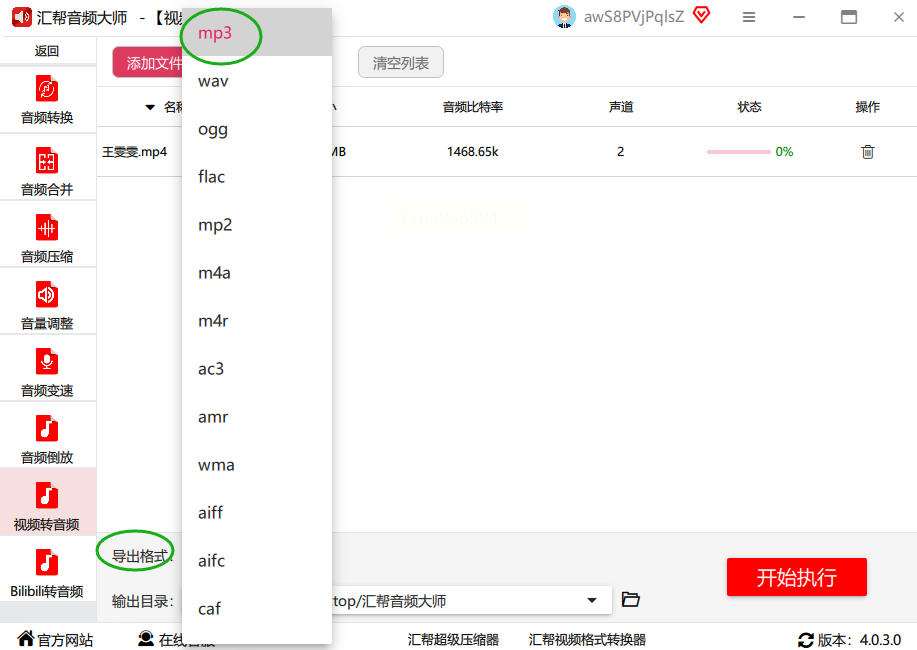The height and width of the screenshot is (650, 917).
Task: Click the 状态 column header
Action: click(749, 107)
